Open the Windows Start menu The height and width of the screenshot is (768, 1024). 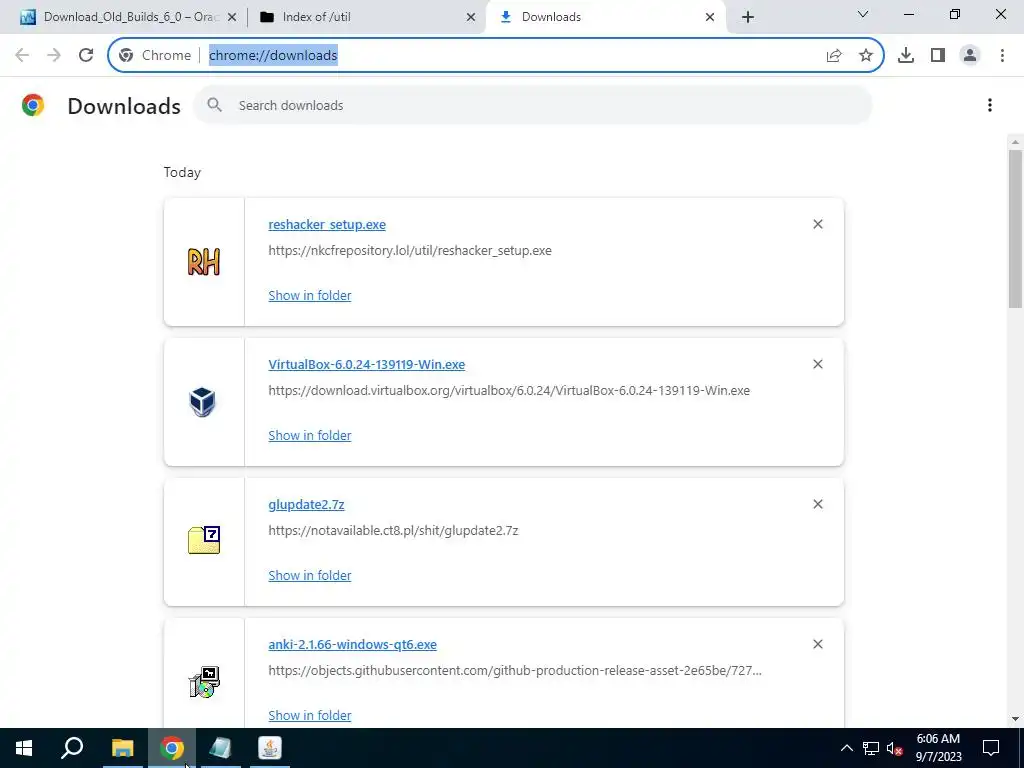point(24,748)
